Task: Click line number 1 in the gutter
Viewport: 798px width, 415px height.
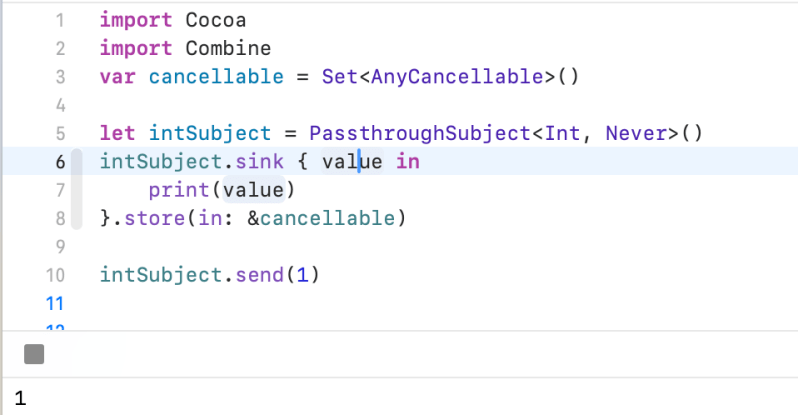Action: click(60, 20)
